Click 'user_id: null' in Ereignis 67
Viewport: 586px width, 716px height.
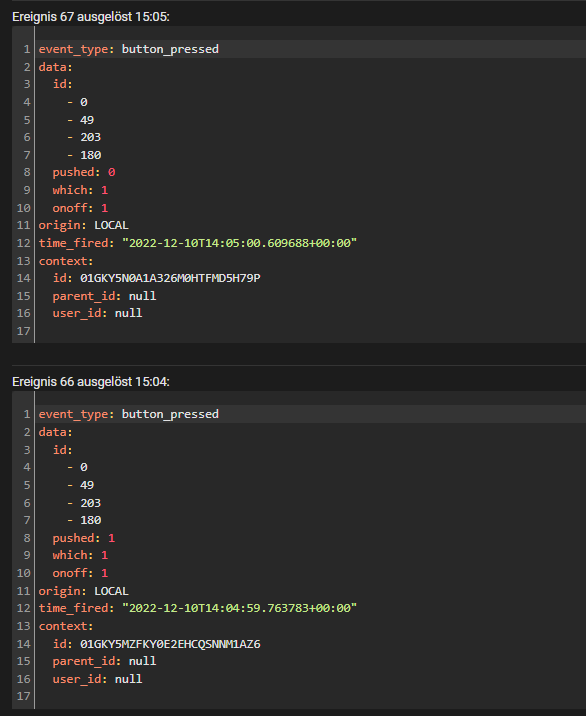(x=97, y=313)
